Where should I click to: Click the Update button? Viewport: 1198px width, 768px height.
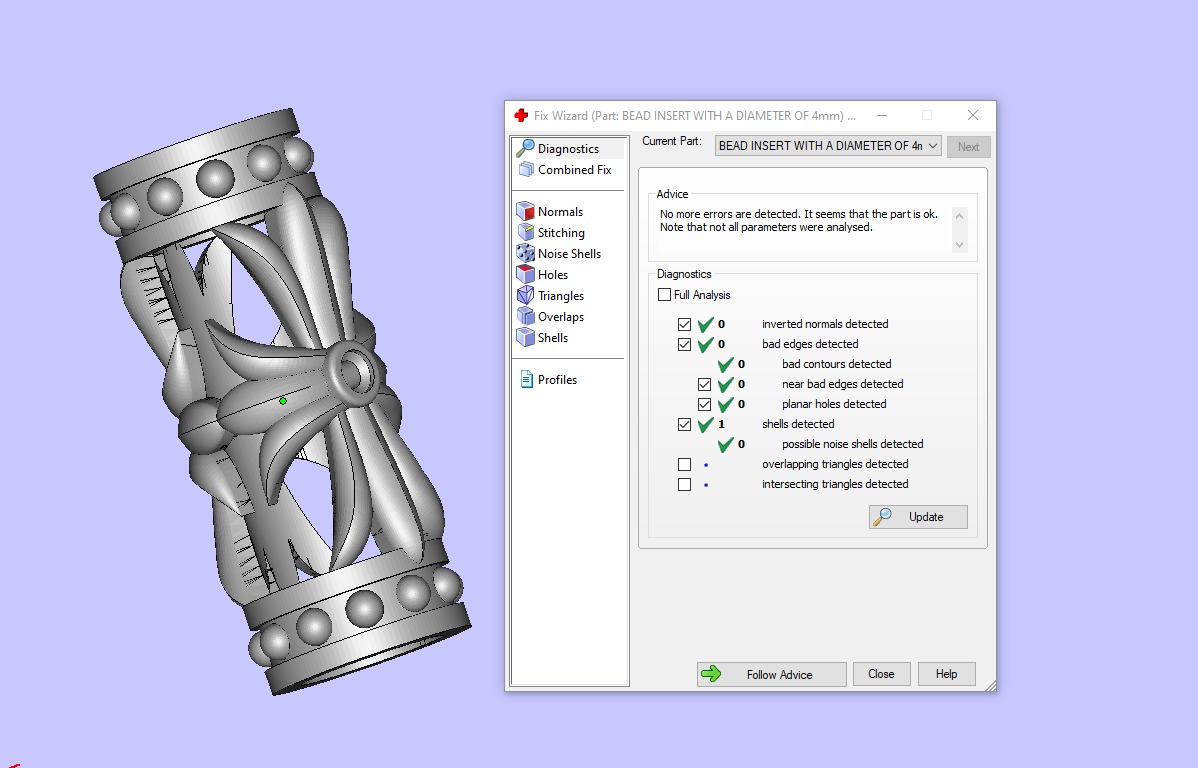(918, 517)
